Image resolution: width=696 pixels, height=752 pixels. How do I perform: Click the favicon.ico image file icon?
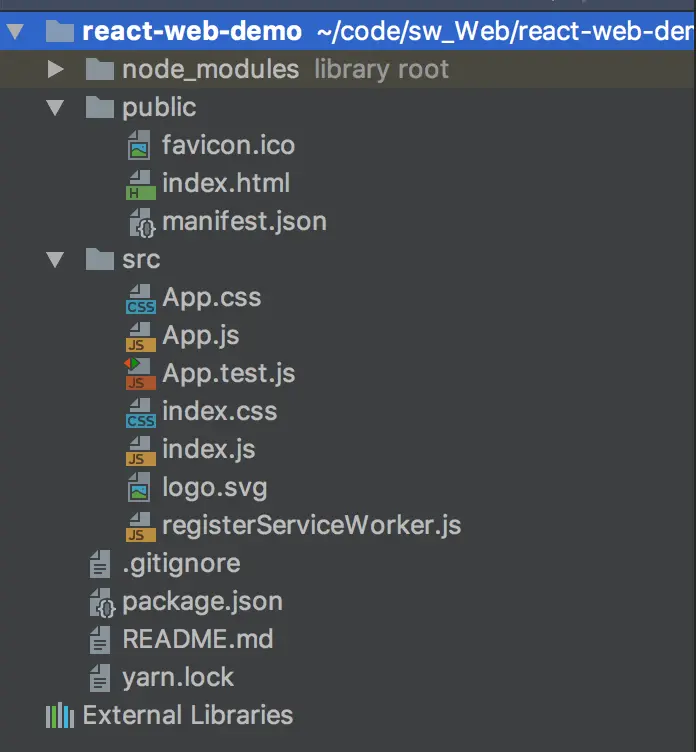coord(140,146)
